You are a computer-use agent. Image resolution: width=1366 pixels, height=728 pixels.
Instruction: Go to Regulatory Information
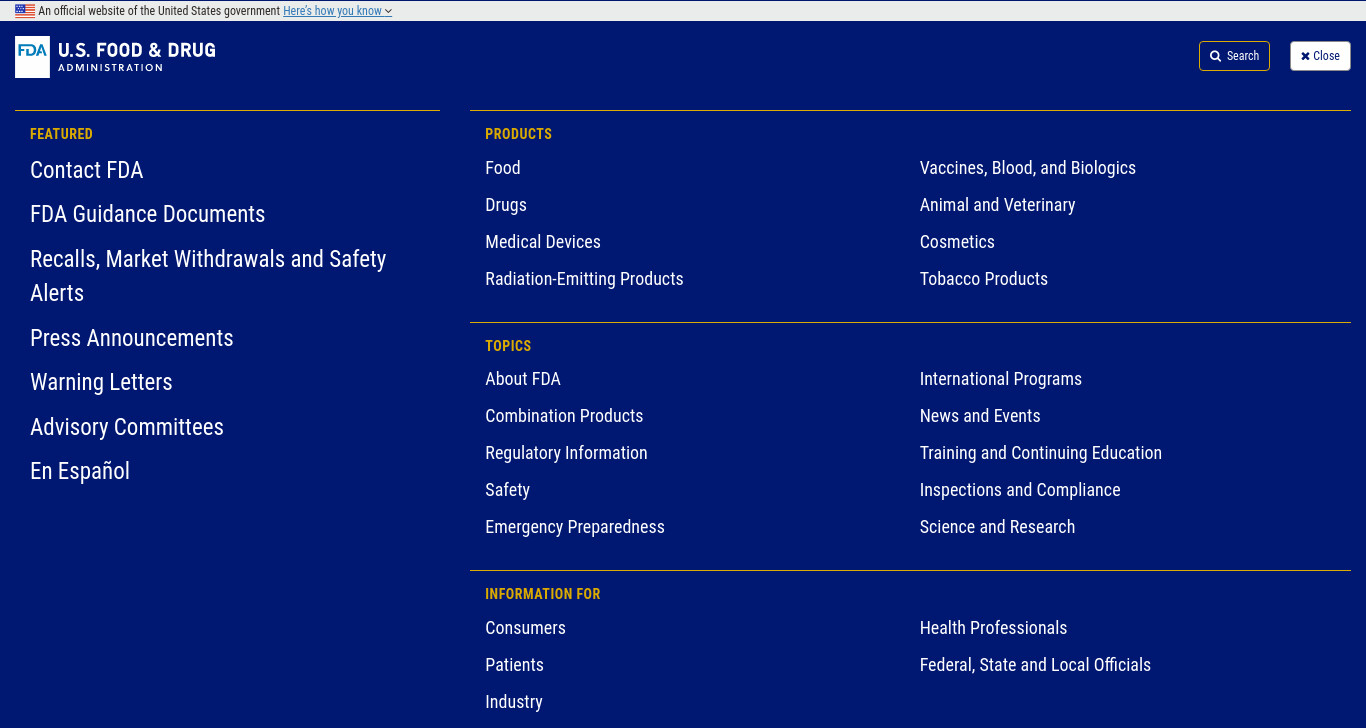point(566,453)
